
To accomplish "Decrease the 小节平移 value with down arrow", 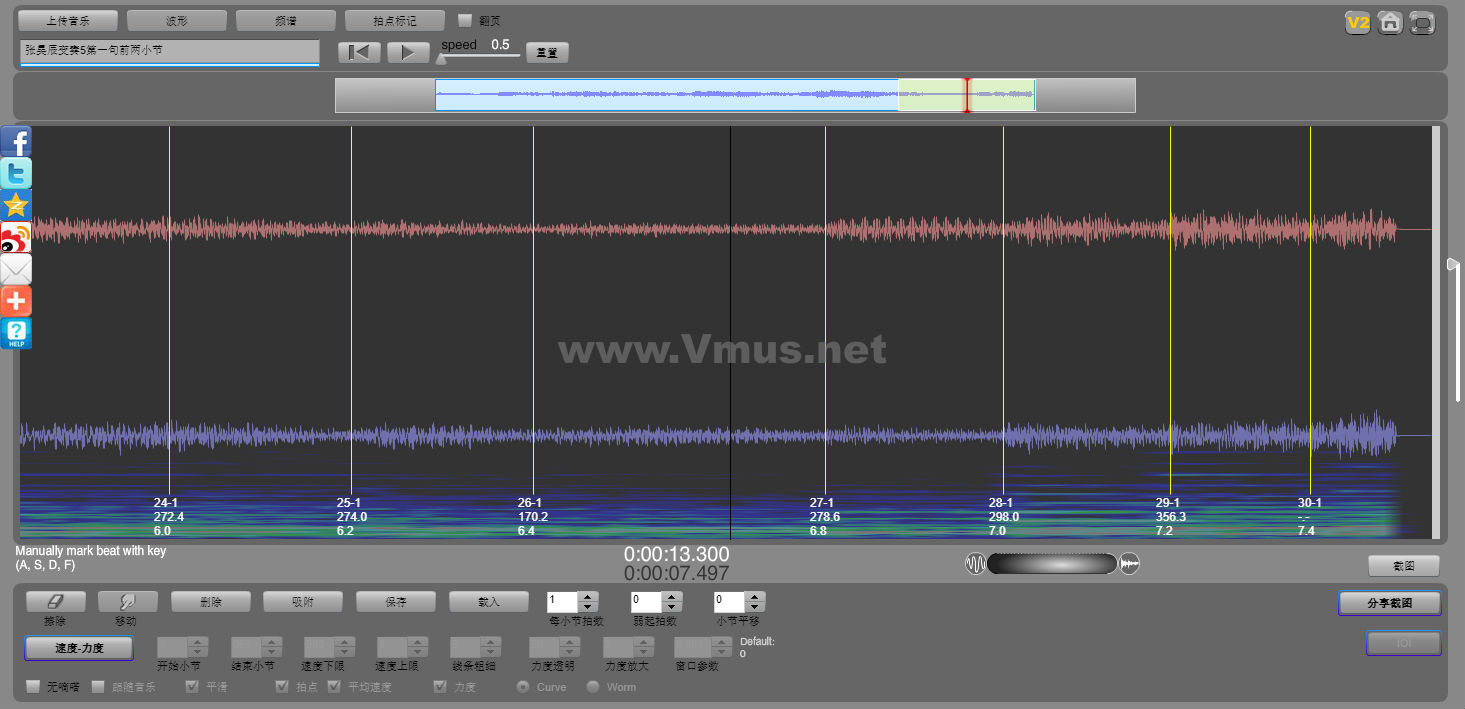I will point(755,607).
